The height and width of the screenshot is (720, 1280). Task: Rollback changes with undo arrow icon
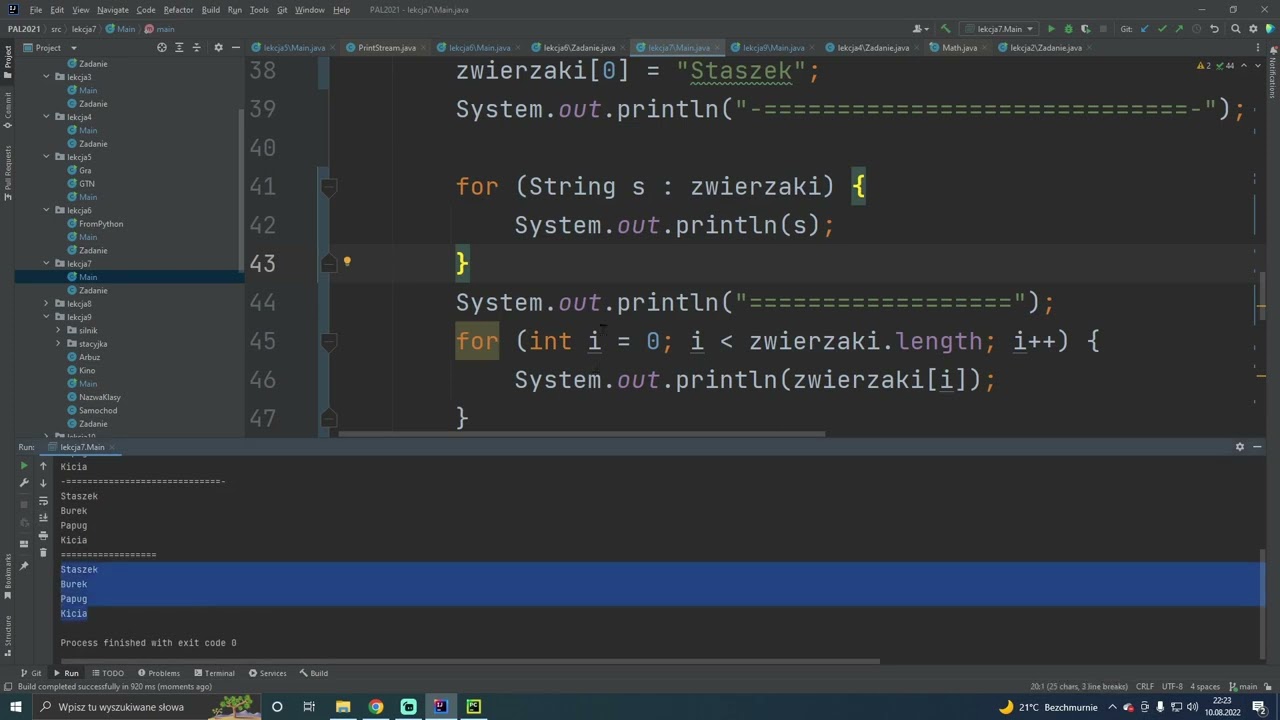1214,29
